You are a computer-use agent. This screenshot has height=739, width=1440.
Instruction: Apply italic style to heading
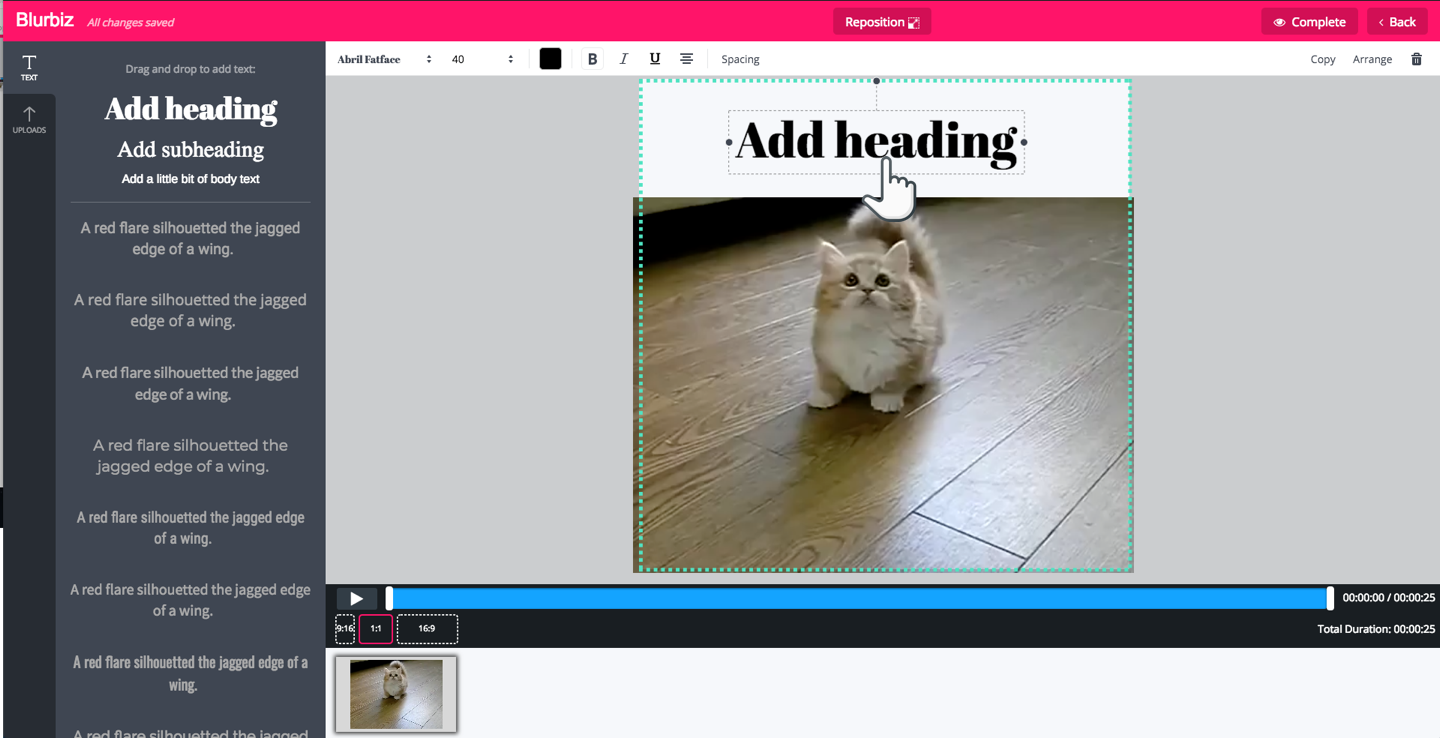(624, 59)
